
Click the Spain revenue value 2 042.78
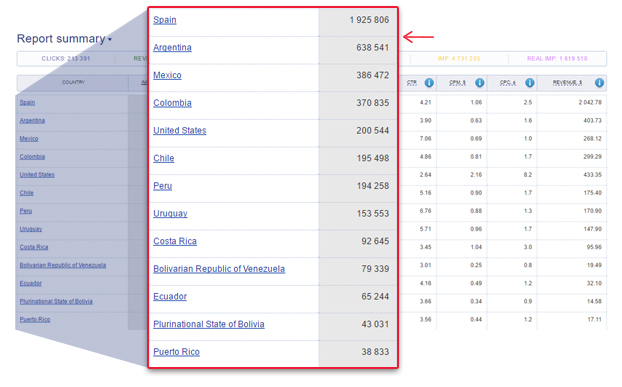(590, 102)
